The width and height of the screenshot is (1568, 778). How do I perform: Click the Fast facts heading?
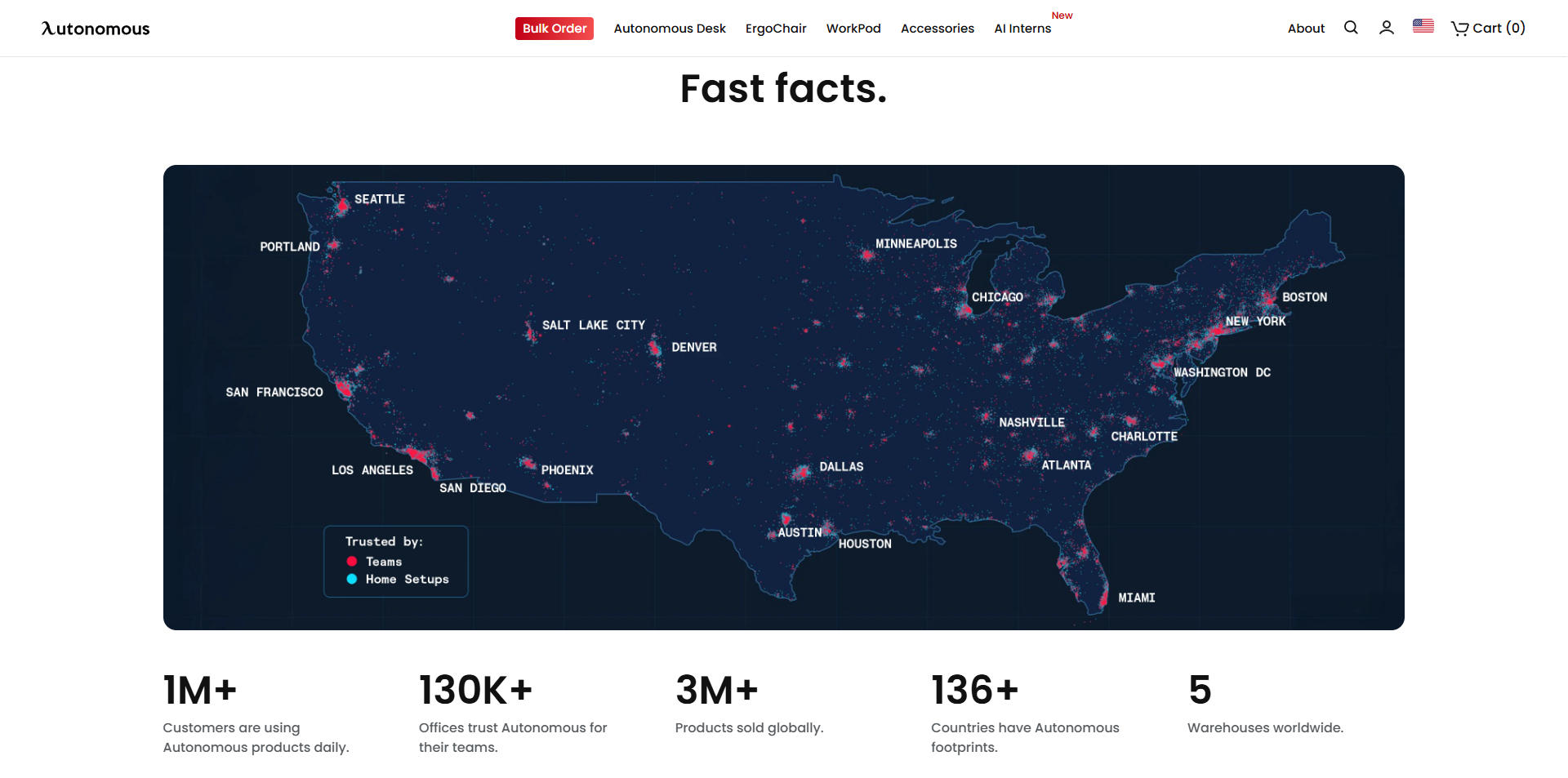(783, 88)
